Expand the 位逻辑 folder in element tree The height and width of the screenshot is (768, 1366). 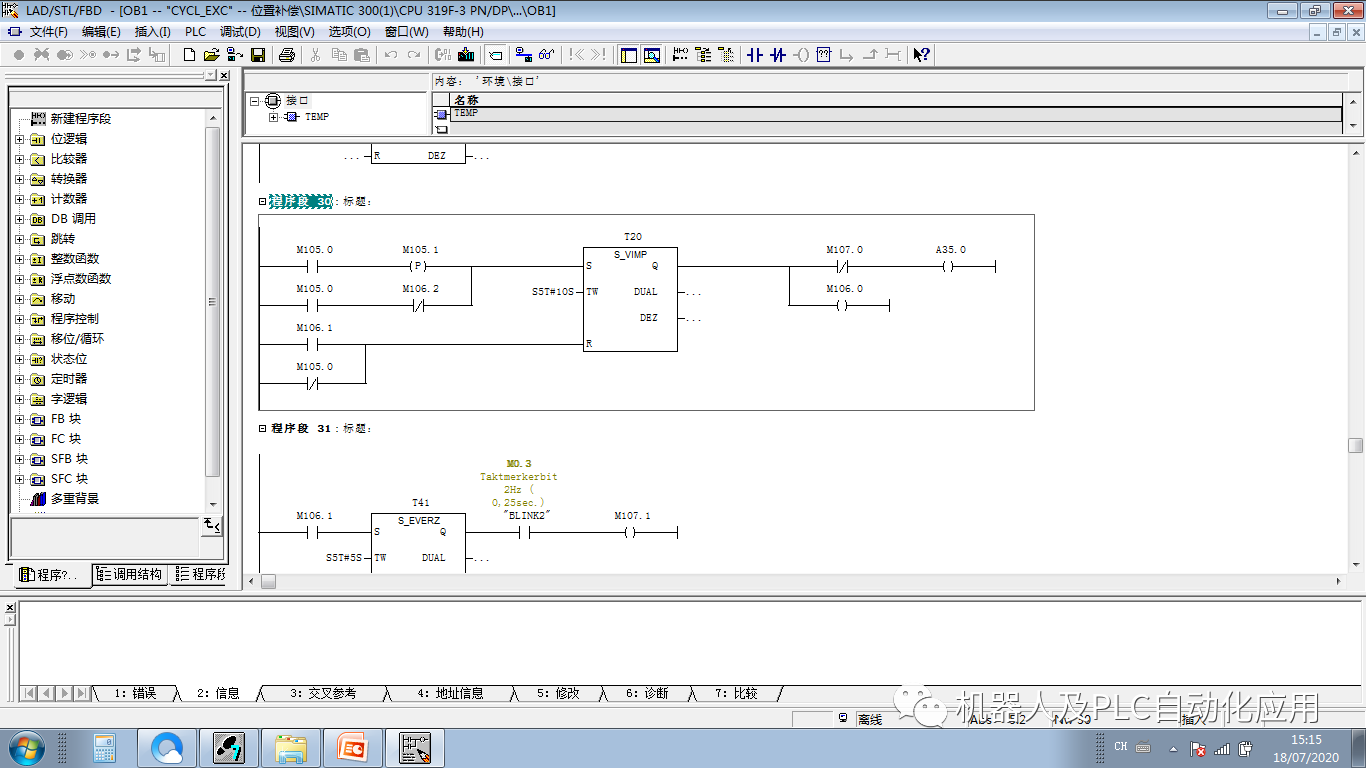(19, 139)
